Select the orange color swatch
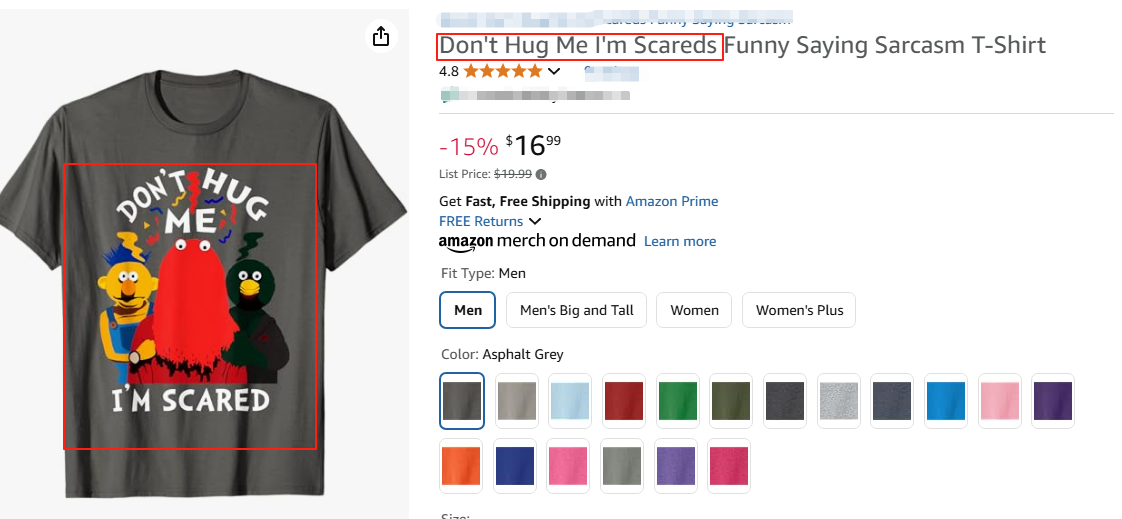Viewport: 1122px width, 519px height. 462,465
